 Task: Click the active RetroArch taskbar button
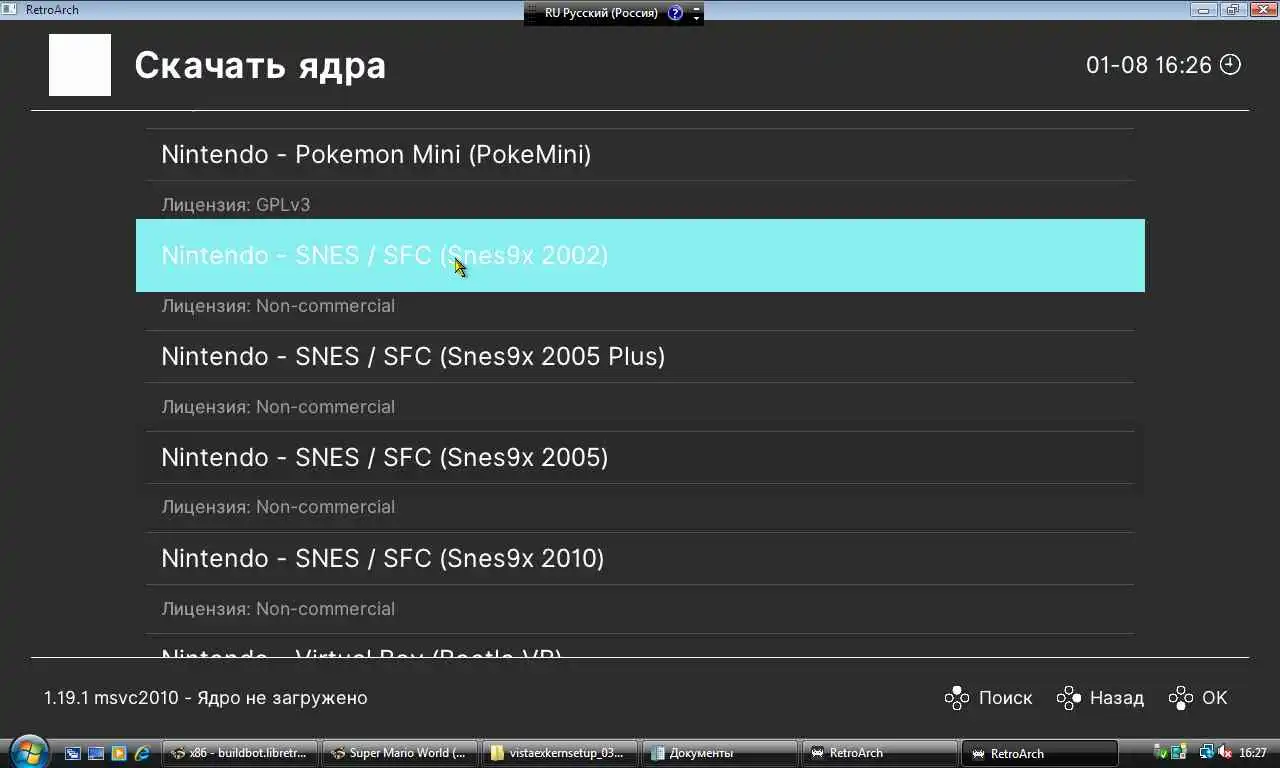point(1040,753)
